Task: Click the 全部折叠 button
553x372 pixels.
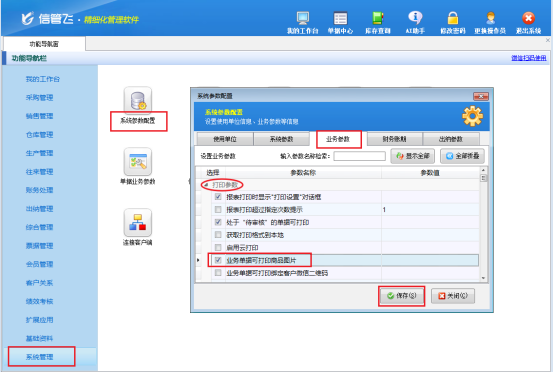Action: point(462,156)
